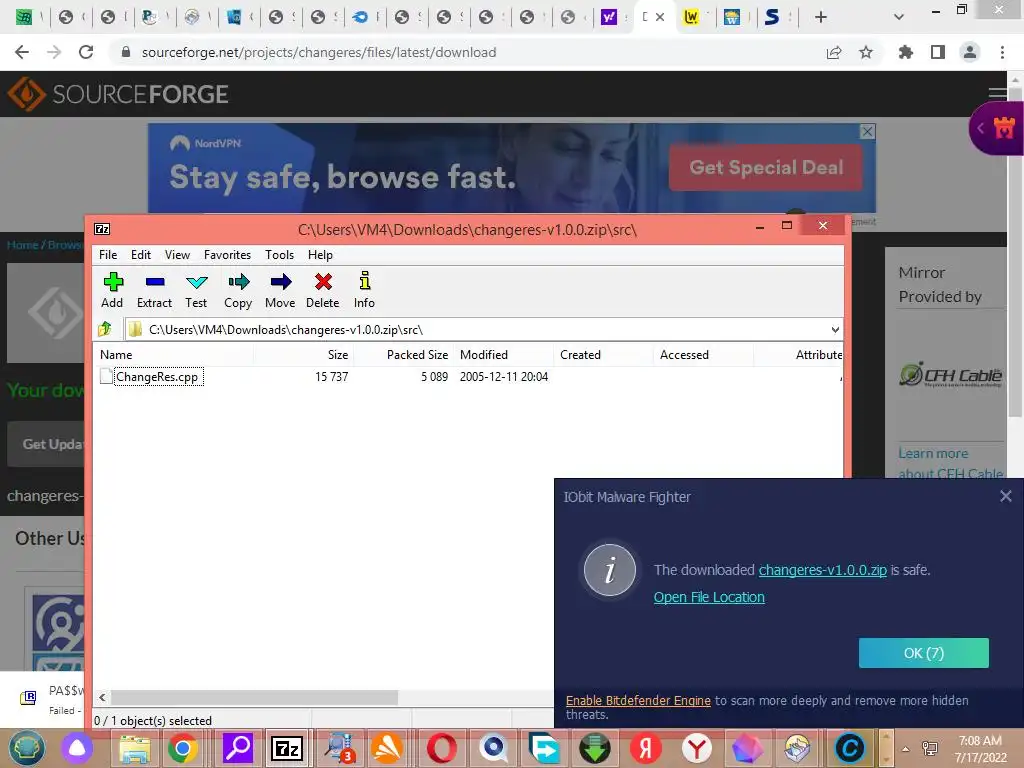The width and height of the screenshot is (1024, 768).
Task: Sort by the Packed Size column header
Action: point(404,355)
